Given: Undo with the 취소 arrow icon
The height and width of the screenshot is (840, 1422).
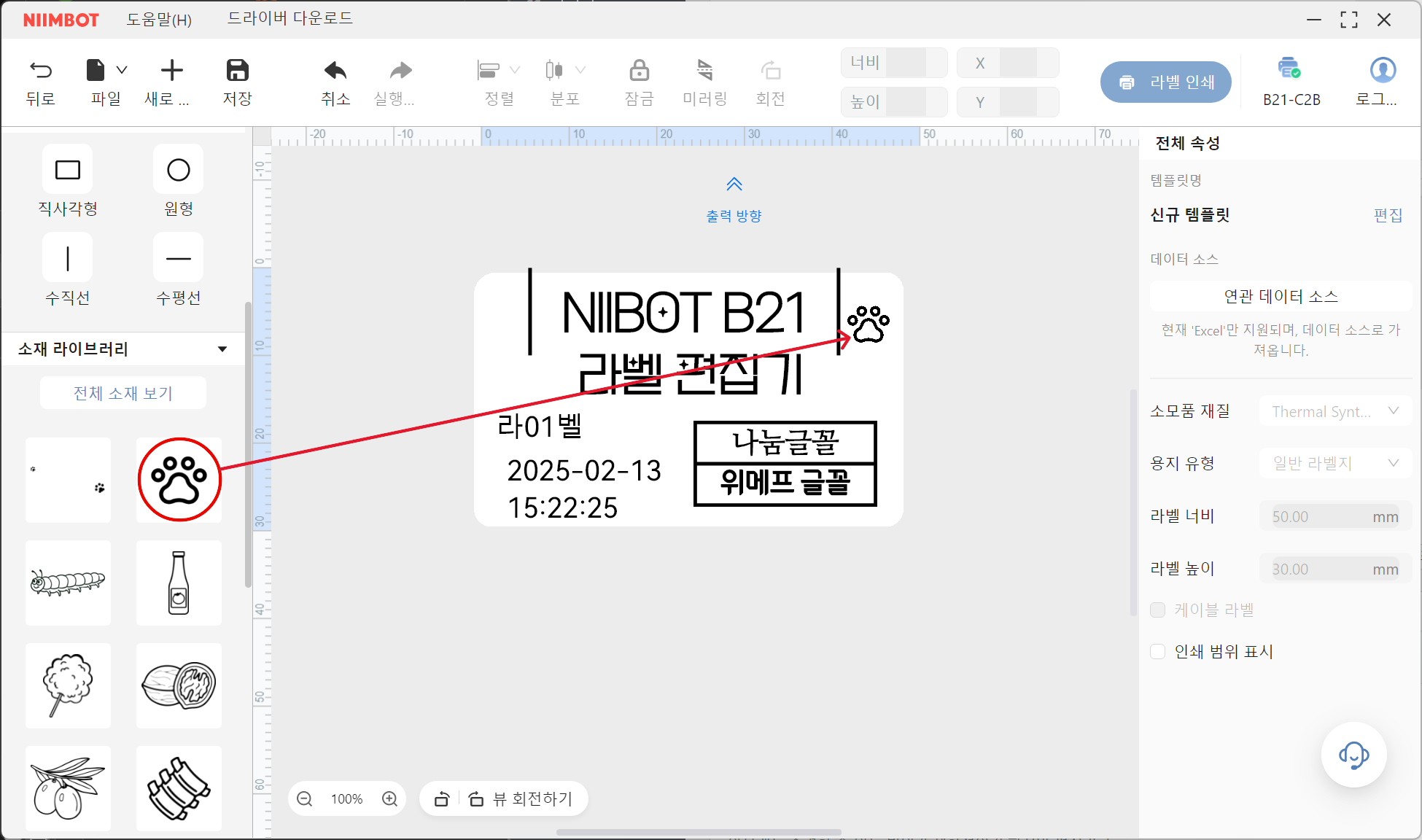Looking at the screenshot, I should click(335, 70).
